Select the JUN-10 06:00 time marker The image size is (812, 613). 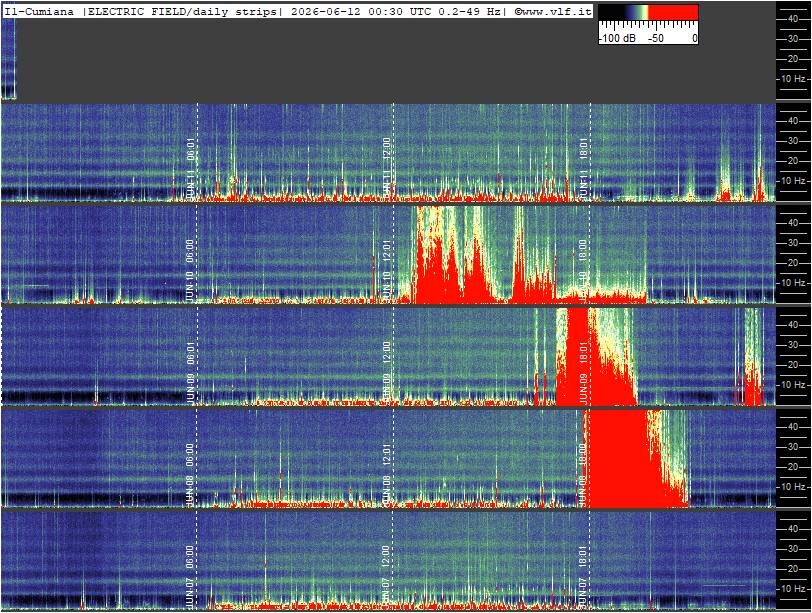click(191, 270)
